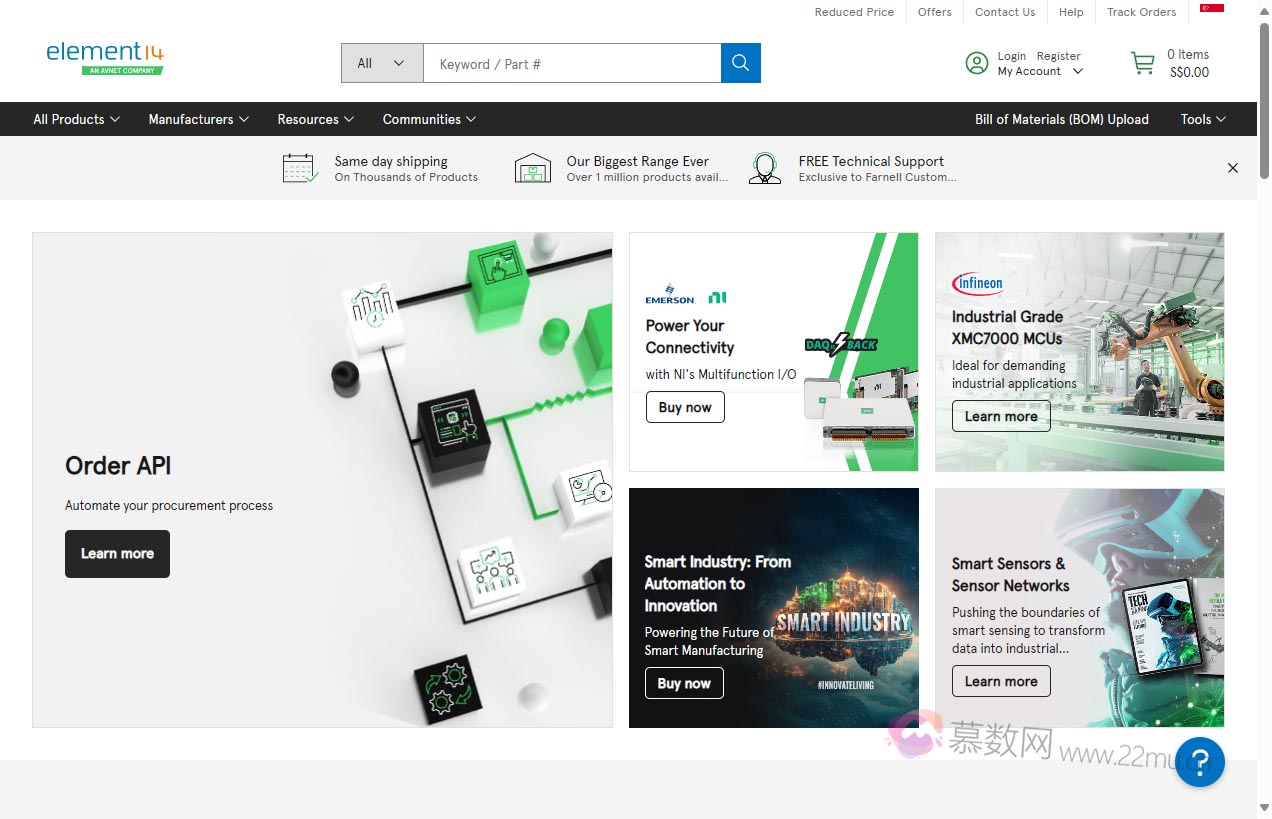Viewport: 1272px width, 819px height.
Task: Dismiss the promo banner with the X
Action: point(1232,168)
